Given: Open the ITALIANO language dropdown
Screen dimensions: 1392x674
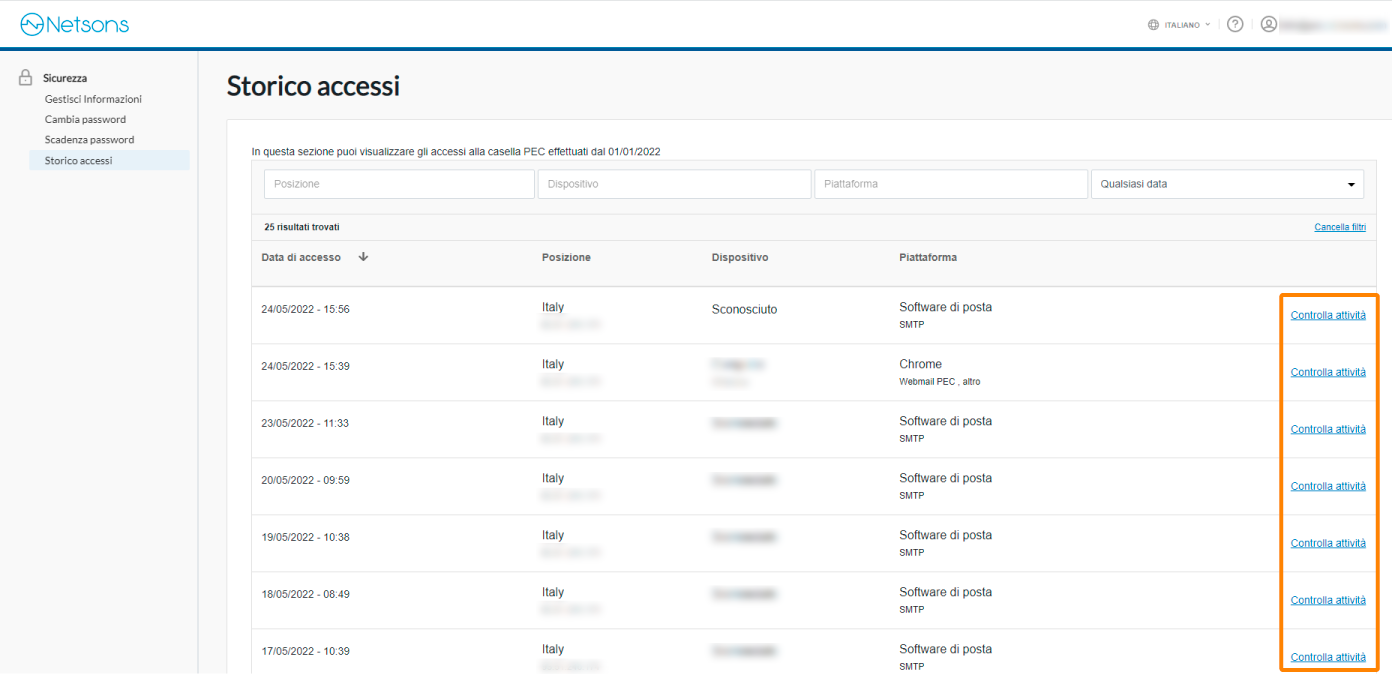Looking at the screenshot, I should coord(1187,25).
